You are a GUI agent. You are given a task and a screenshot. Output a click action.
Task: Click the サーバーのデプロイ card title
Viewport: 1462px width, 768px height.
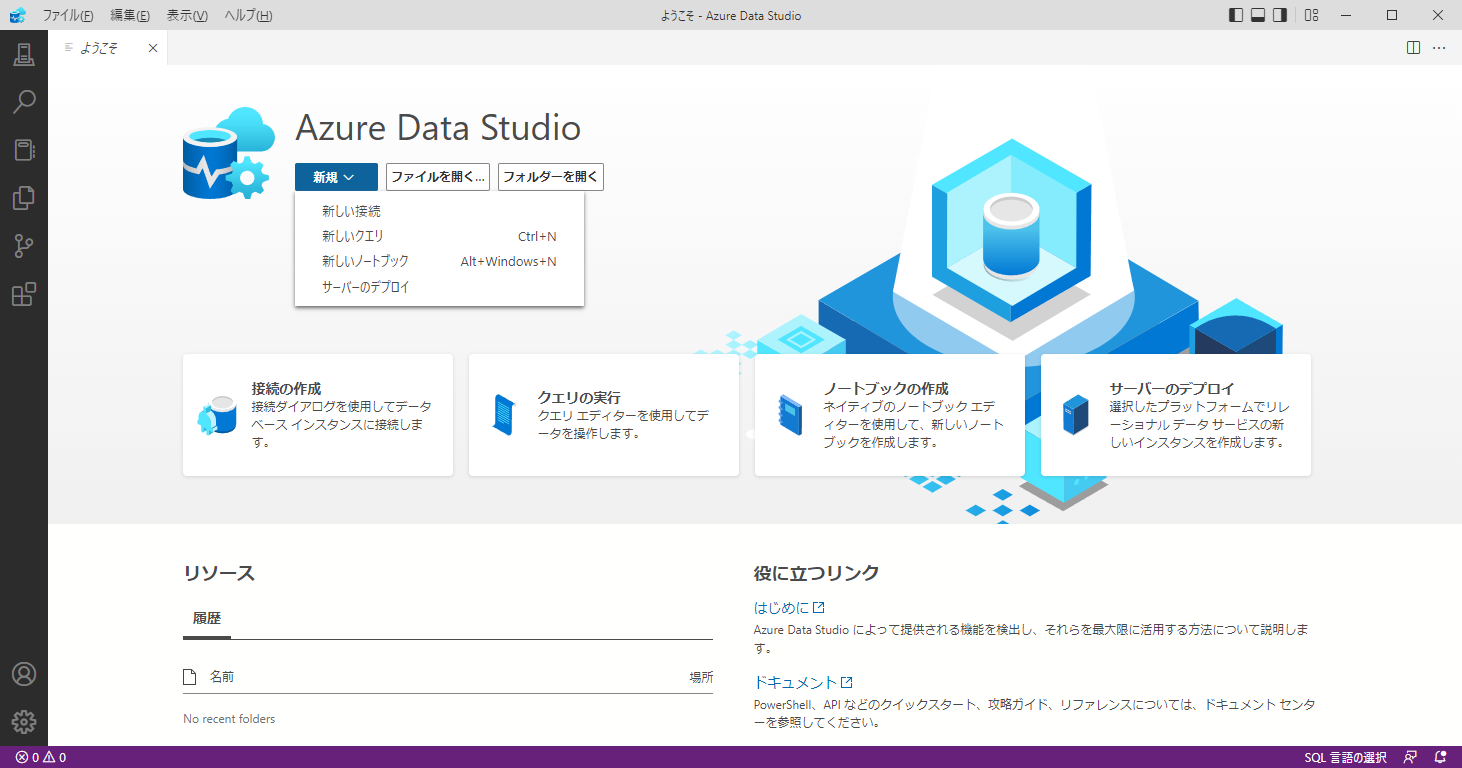pyautogui.click(x=1172, y=389)
